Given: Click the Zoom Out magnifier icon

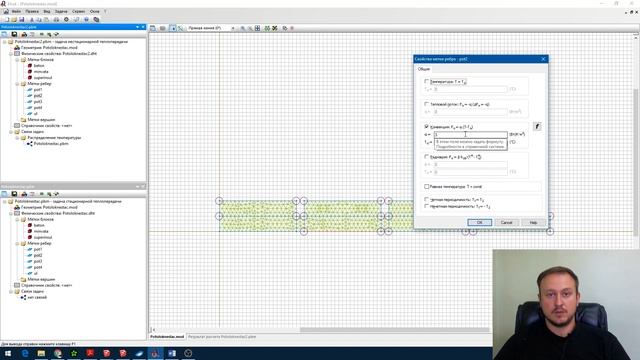Looking at the screenshot, I should [x=250, y=28].
